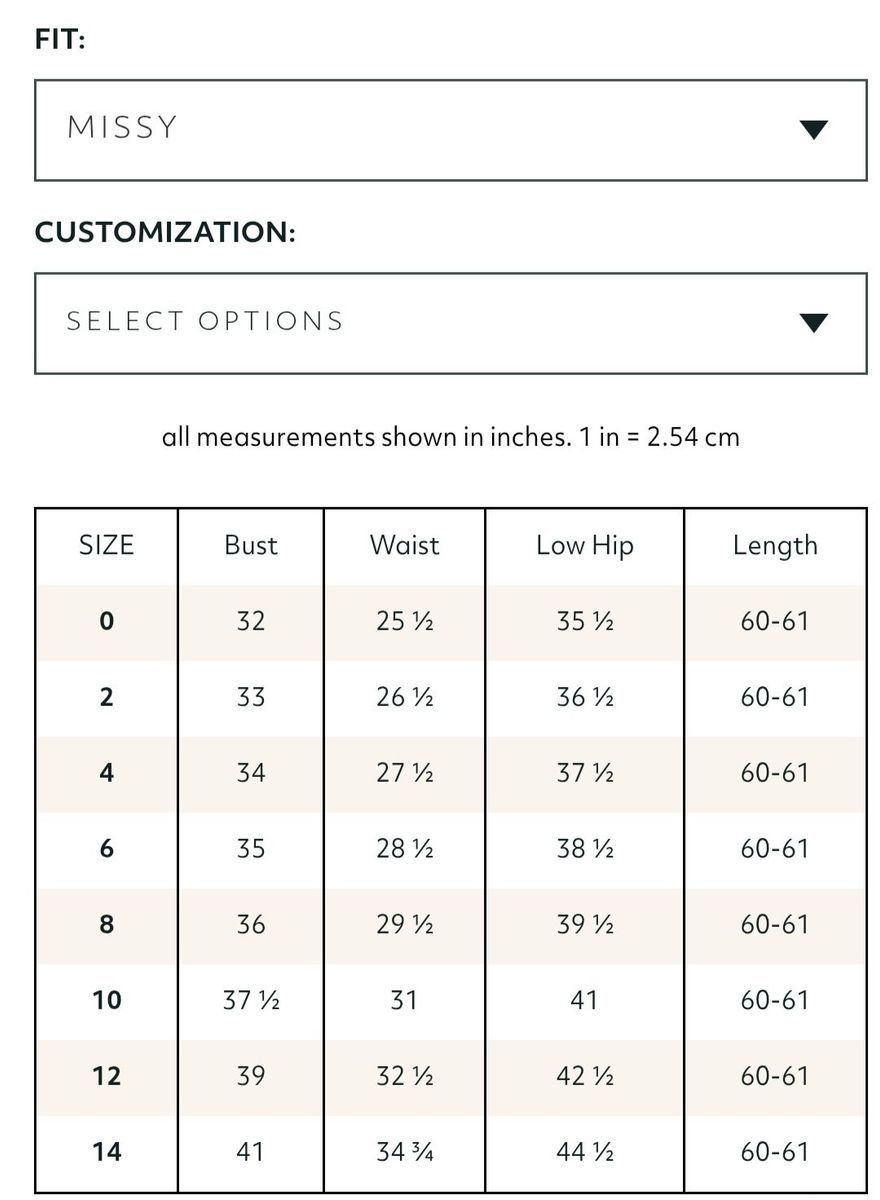
Task: Select the Bust column header
Action: pyautogui.click(x=251, y=545)
